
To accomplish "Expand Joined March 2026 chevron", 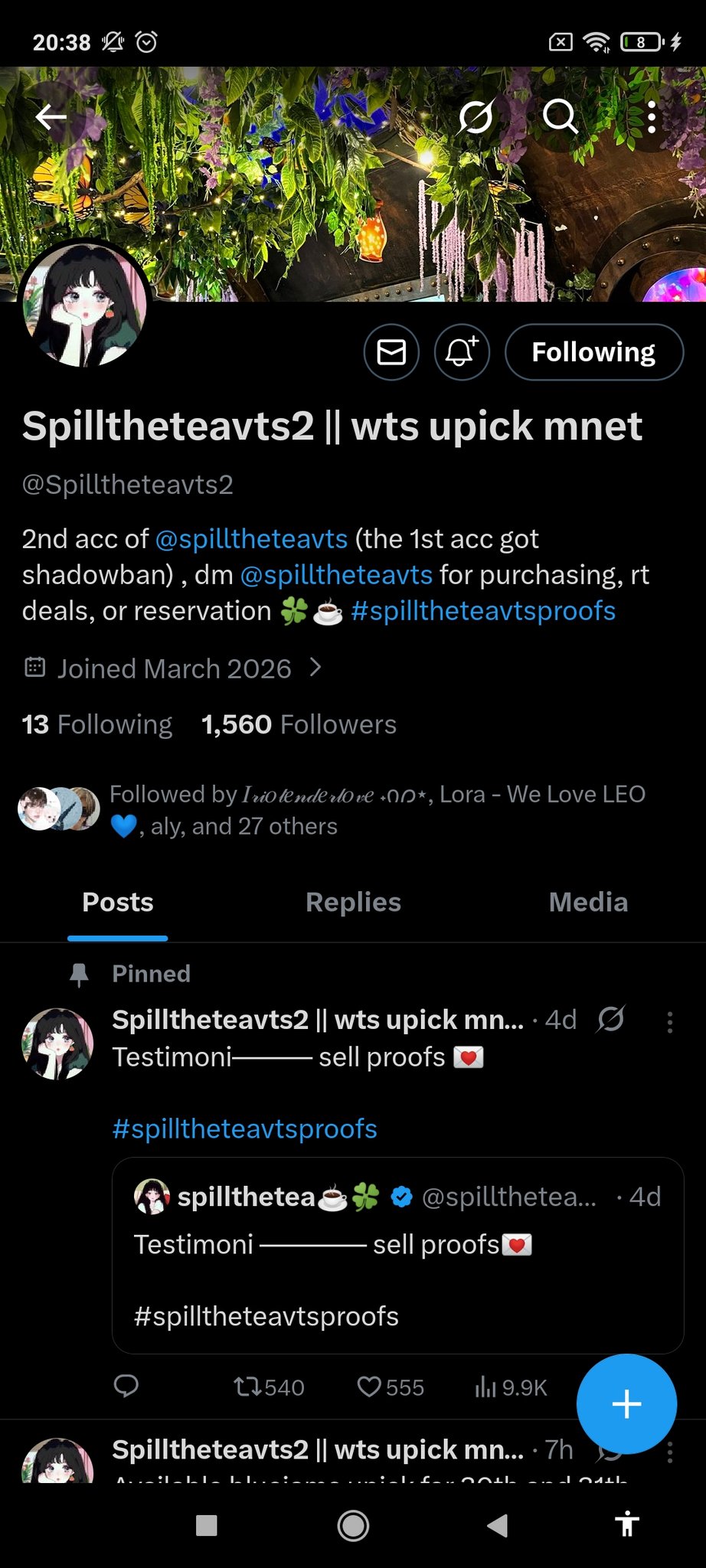I will pos(315,668).
